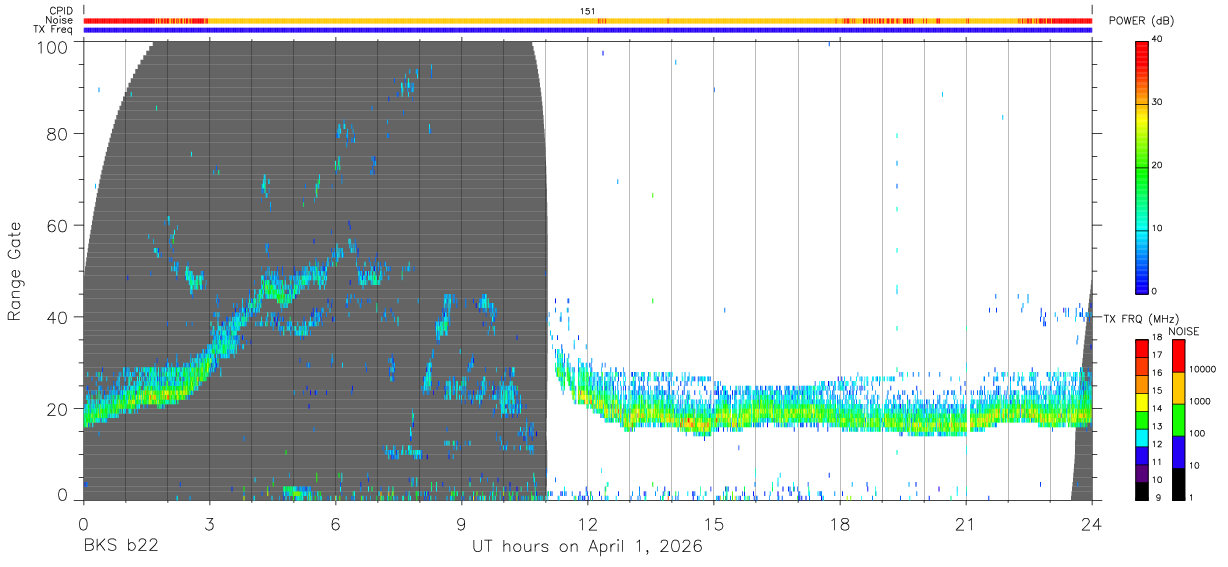Click the "40" tick on Range Gate axis
Viewport: 1228px width, 567px height.
(x=57, y=317)
